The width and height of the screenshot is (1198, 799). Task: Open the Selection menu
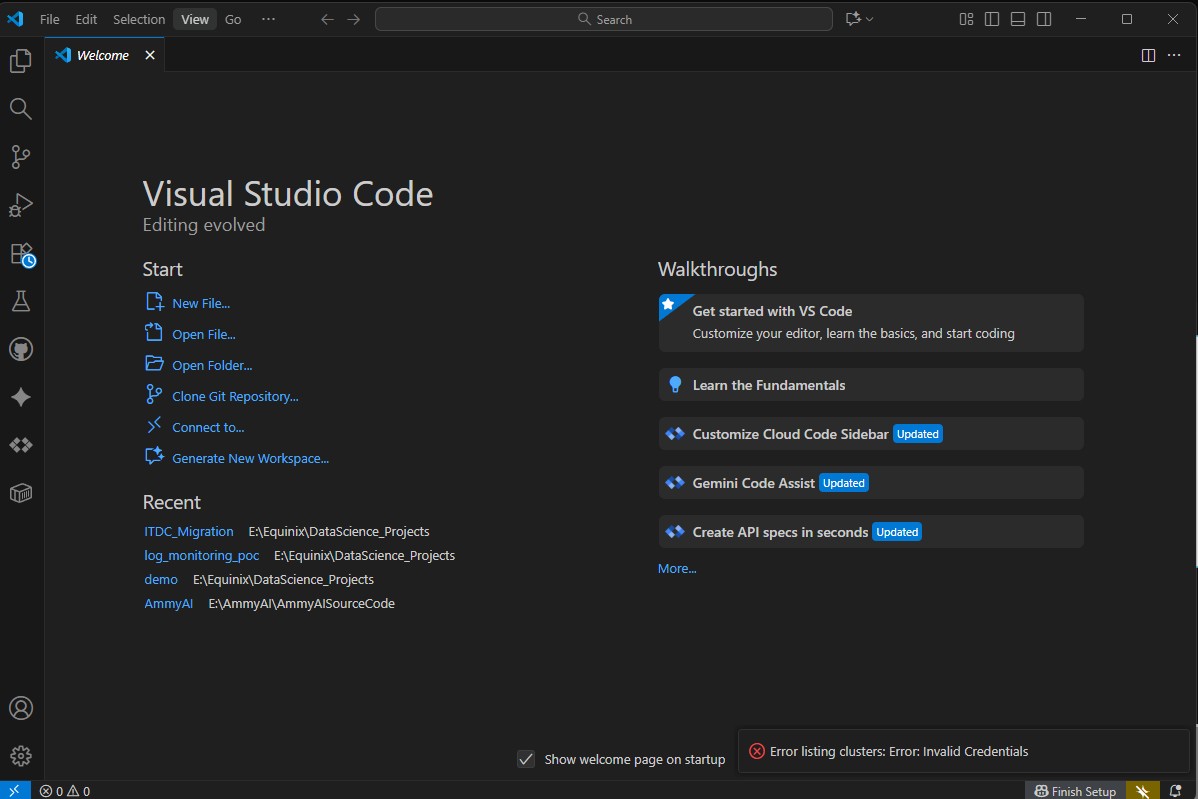point(139,19)
